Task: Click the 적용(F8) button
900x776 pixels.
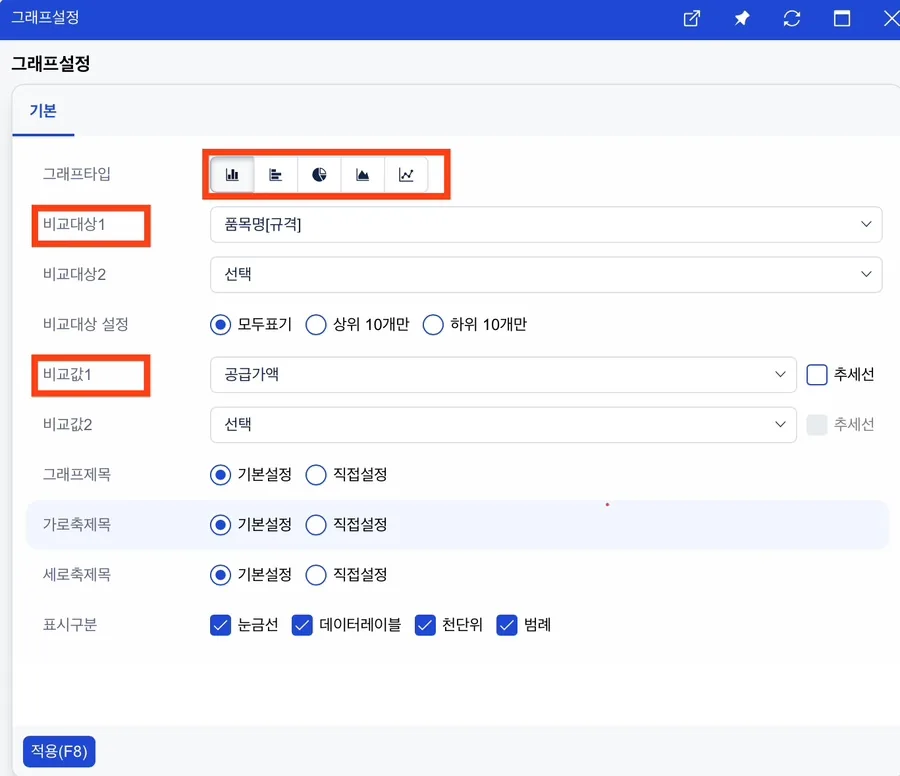Action: coord(59,751)
